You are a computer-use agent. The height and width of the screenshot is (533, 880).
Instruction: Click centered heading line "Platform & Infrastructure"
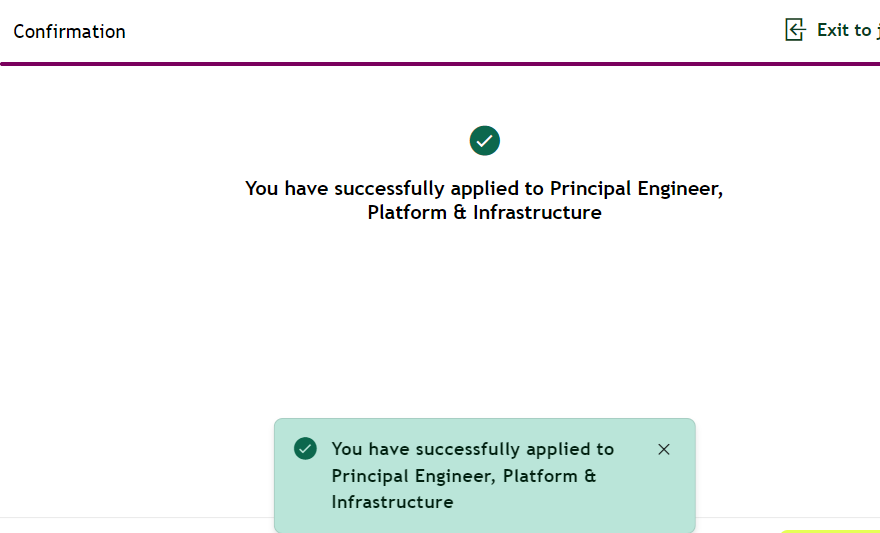484,213
